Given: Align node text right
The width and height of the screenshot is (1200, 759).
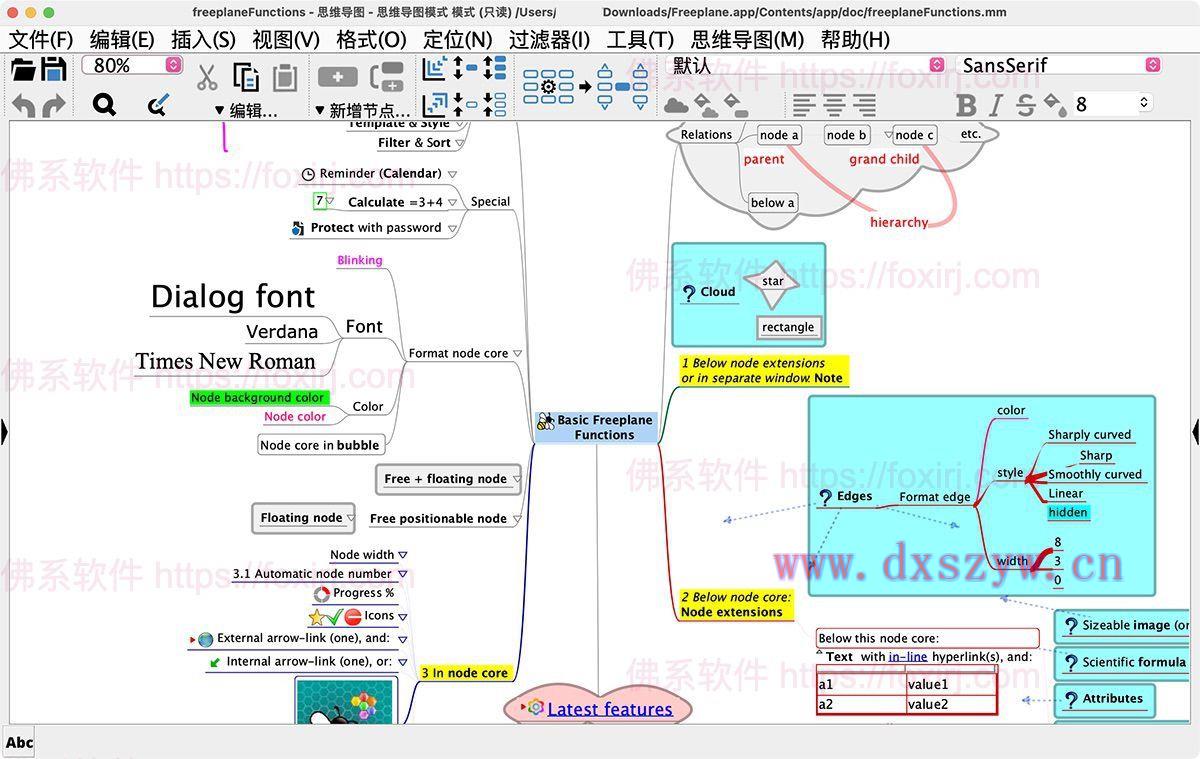Looking at the screenshot, I should 865,104.
